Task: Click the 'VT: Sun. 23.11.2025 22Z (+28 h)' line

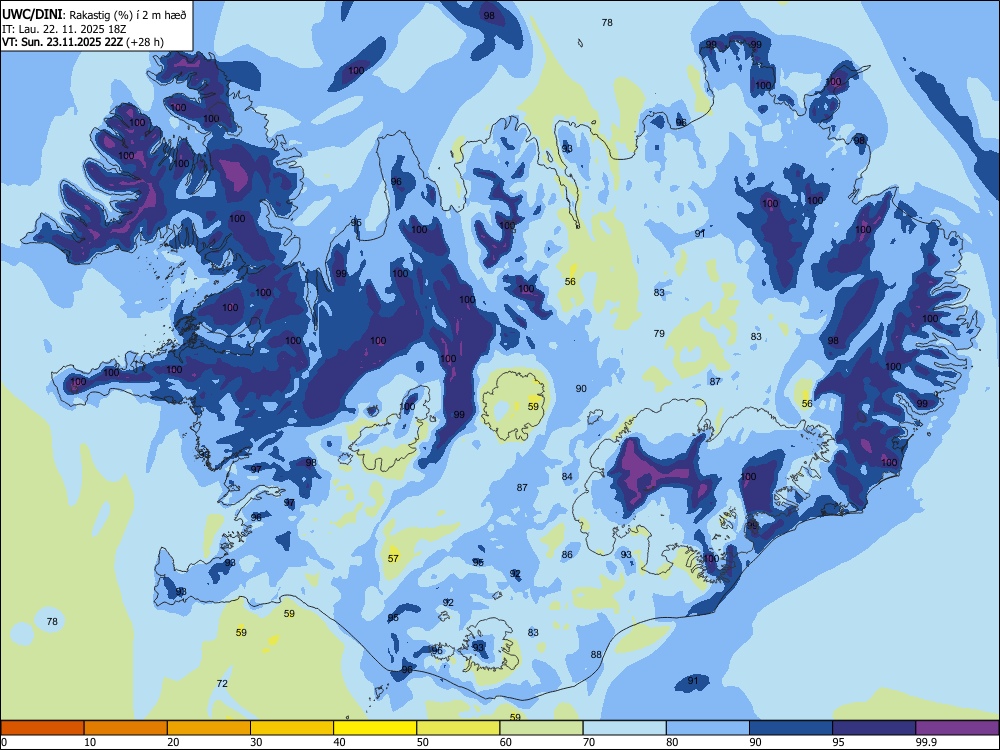Action: [x=83, y=42]
